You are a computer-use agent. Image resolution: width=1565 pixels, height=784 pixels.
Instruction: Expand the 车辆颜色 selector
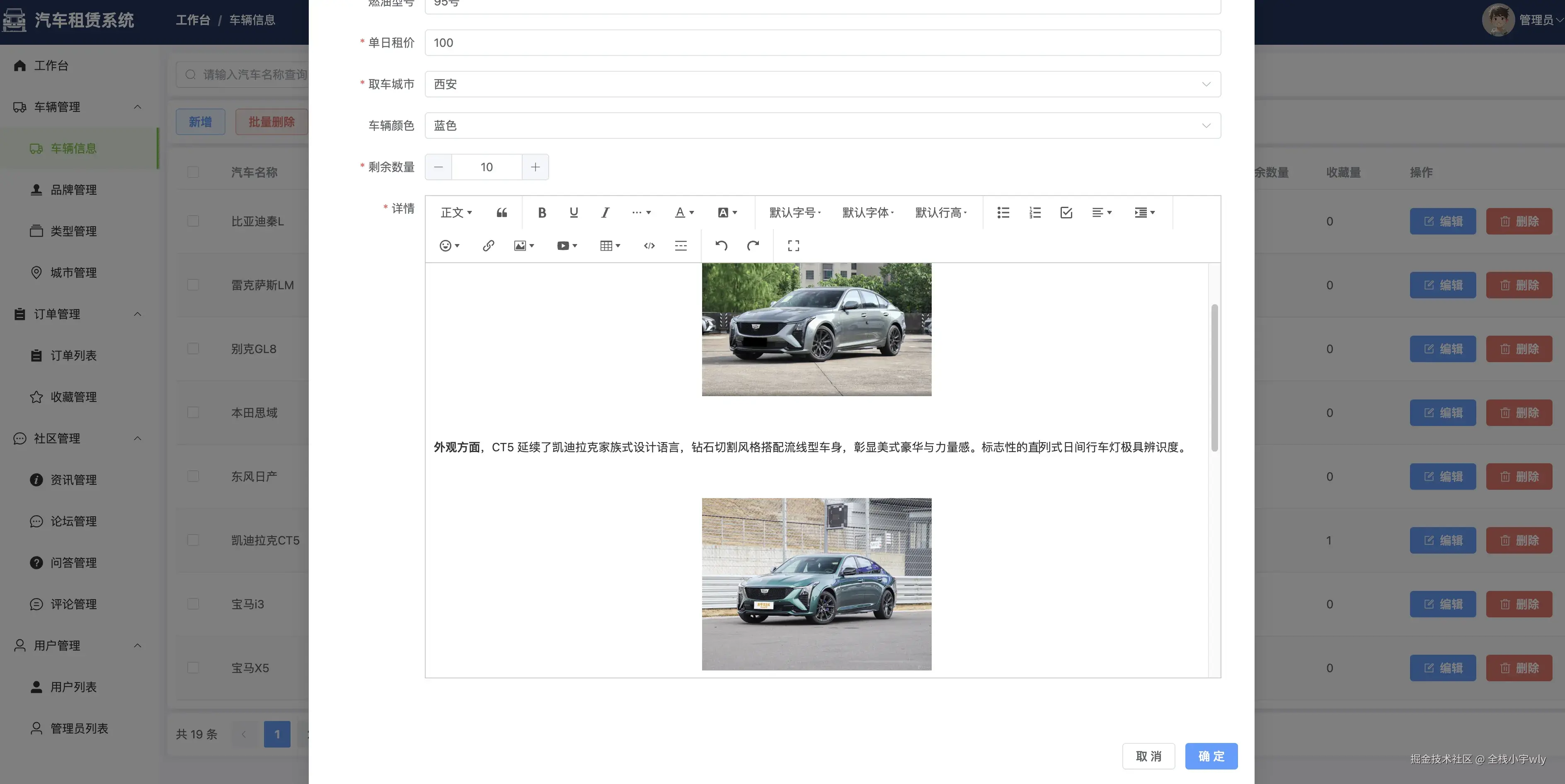coord(823,125)
